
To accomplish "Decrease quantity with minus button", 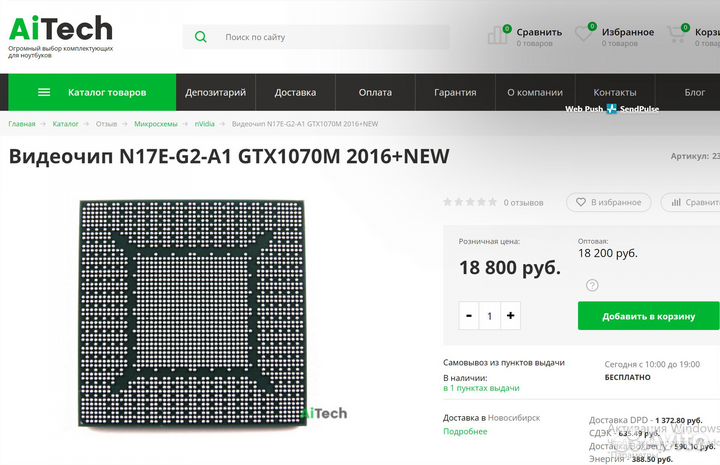I will 469,315.
